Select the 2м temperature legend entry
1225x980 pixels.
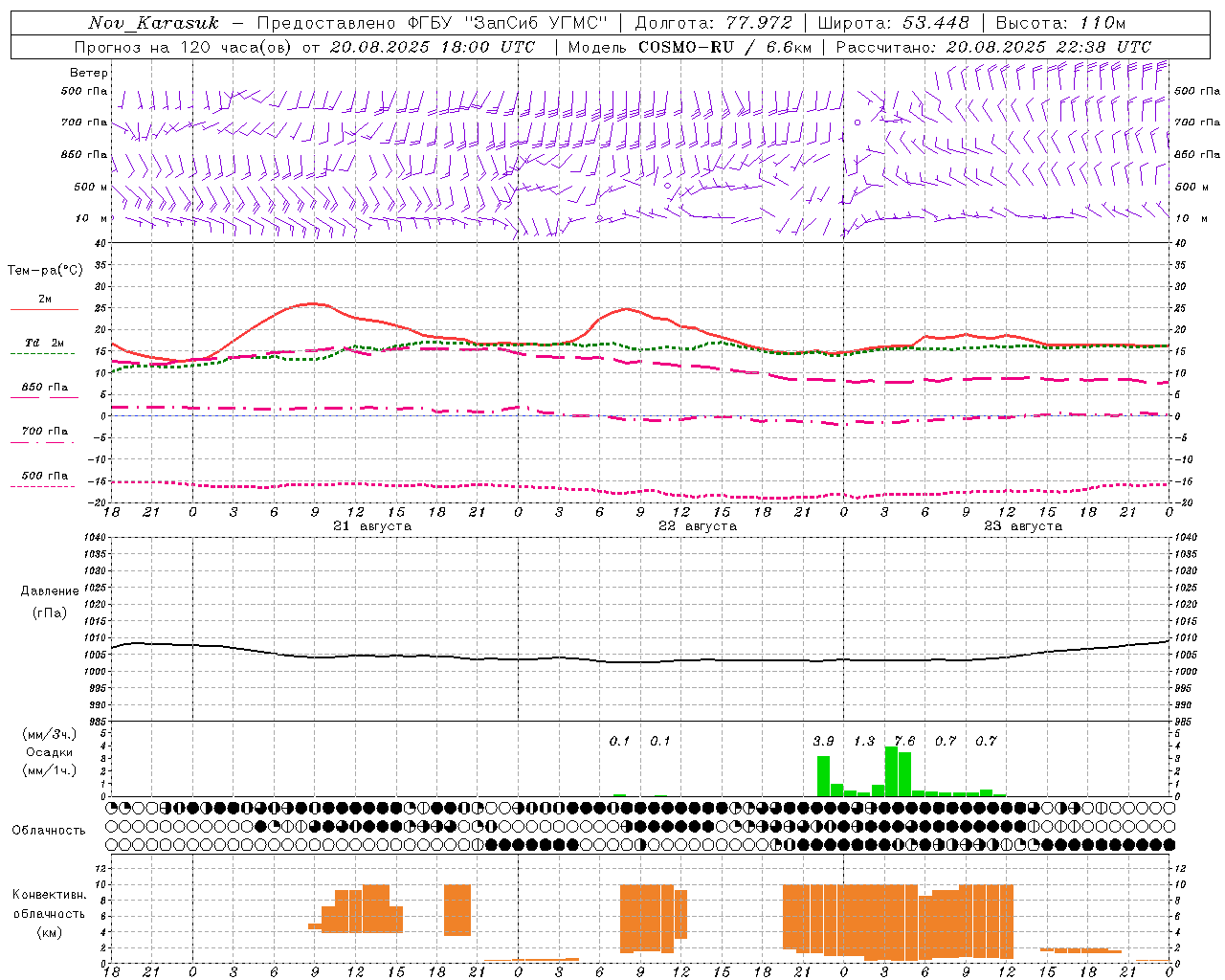pyautogui.click(x=45, y=300)
